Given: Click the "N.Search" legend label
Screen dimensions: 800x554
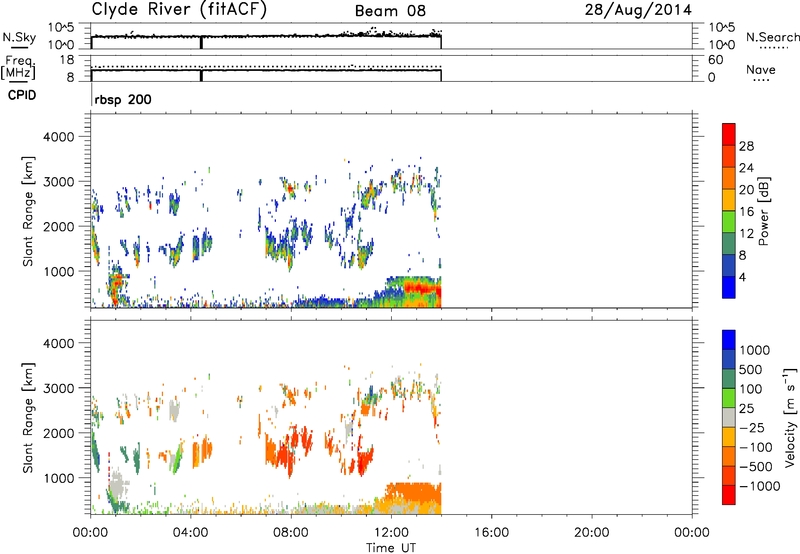Looking at the screenshot, I should (773, 37).
